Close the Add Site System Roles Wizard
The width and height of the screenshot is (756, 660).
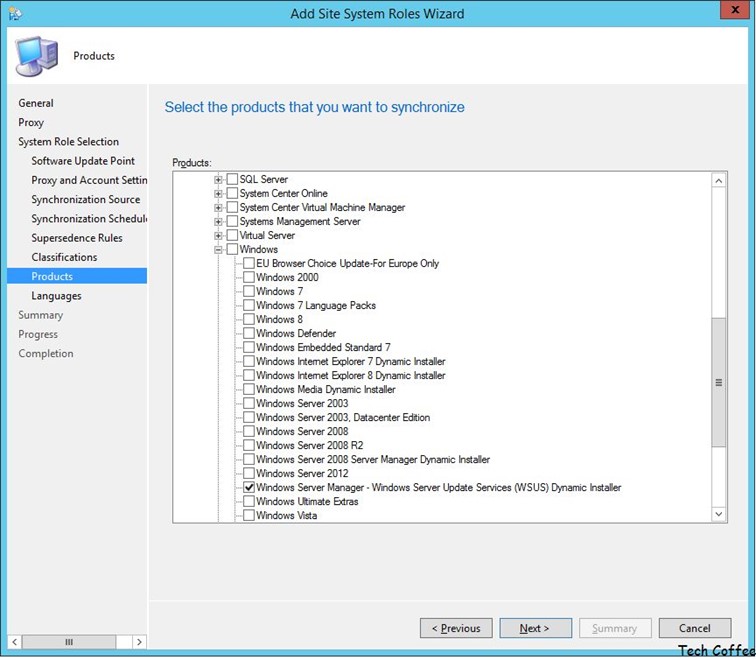[735, 10]
